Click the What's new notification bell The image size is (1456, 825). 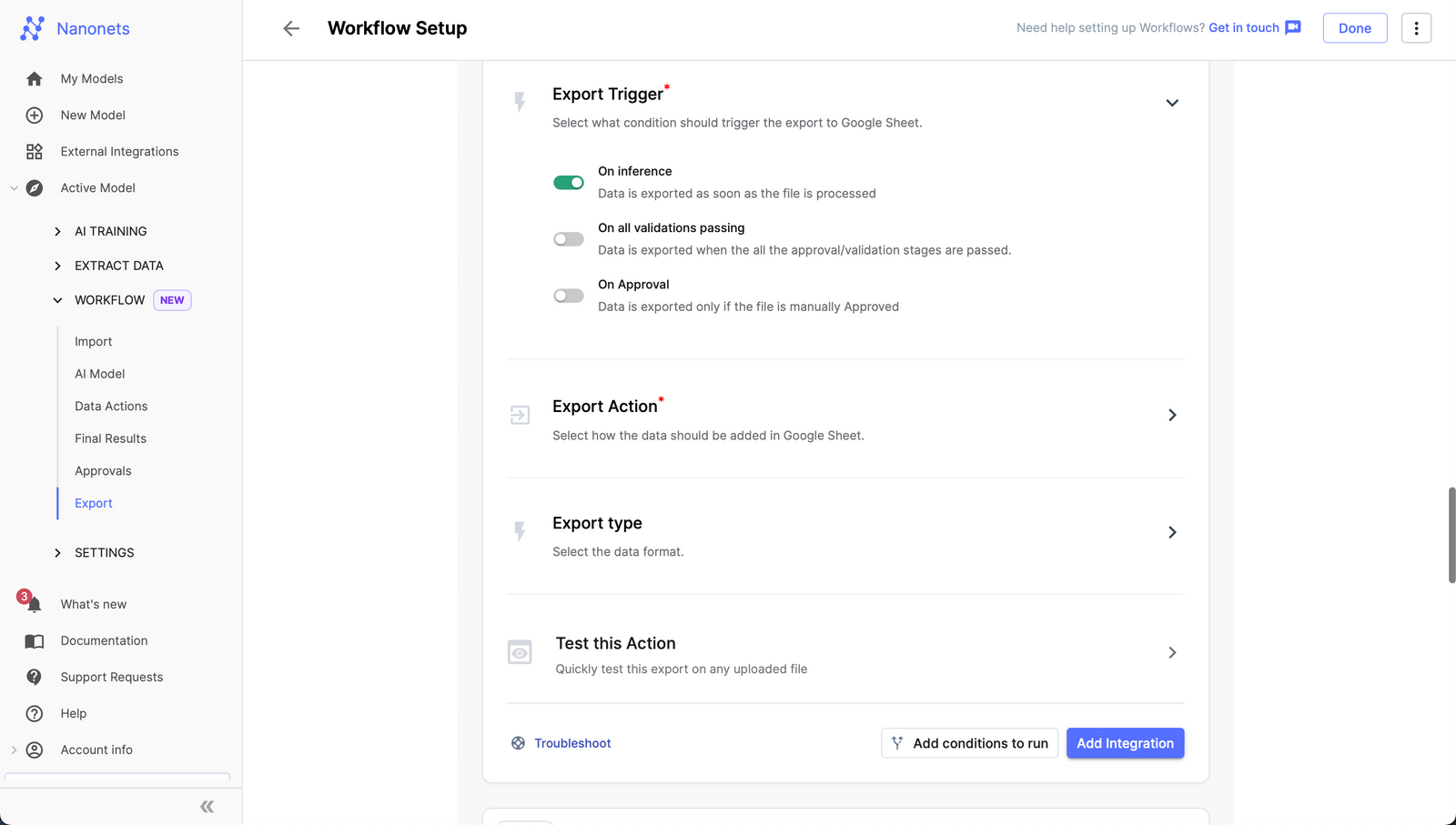[34, 604]
